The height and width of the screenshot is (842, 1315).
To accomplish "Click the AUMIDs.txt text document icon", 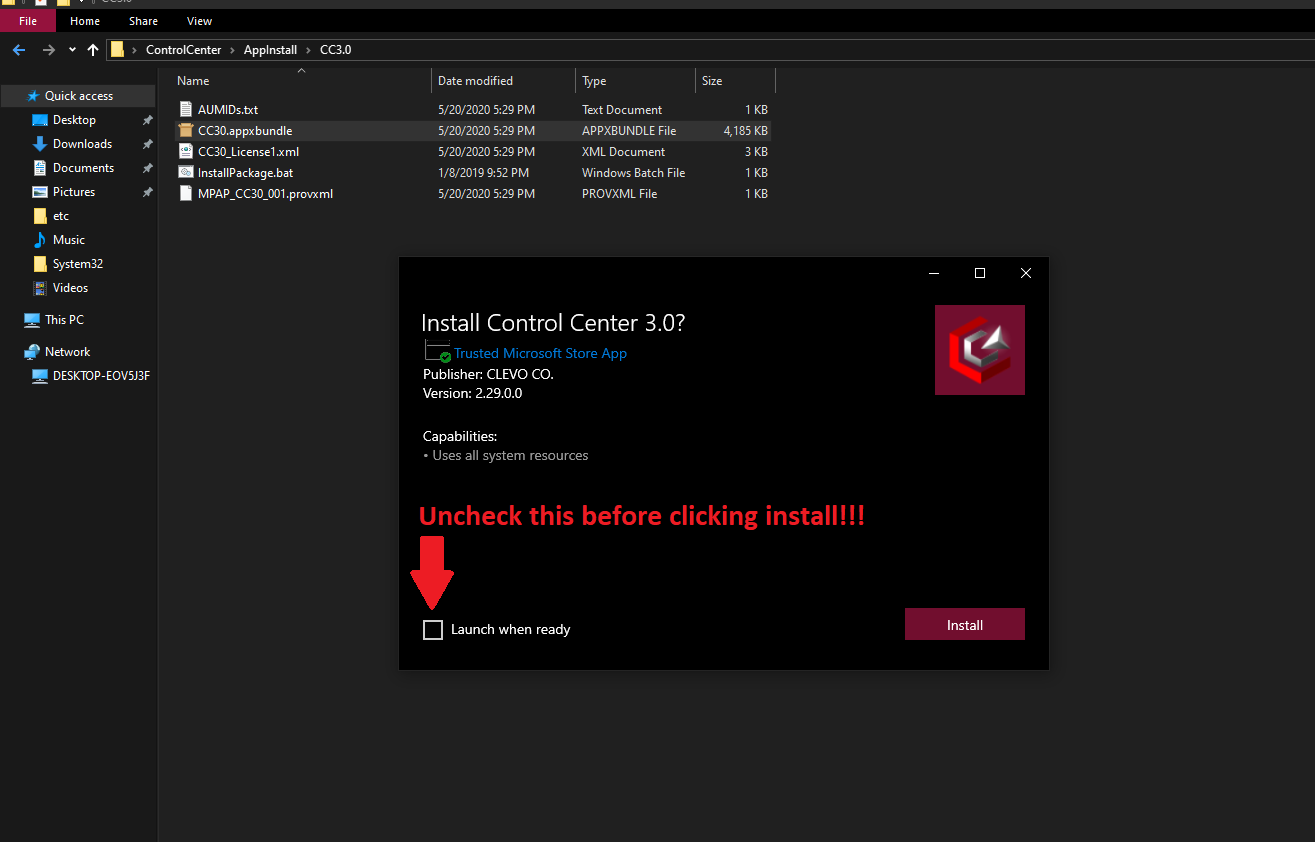I will pyautogui.click(x=185, y=110).
